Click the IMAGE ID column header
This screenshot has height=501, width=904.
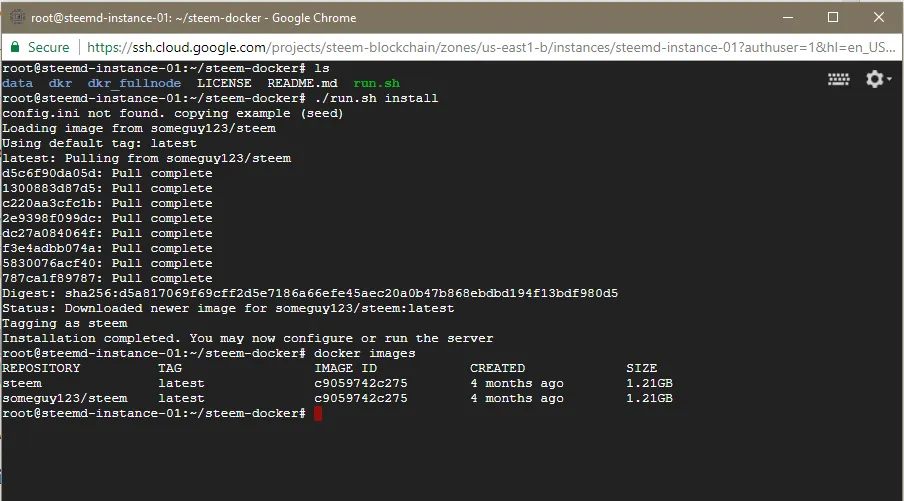point(345,368)
